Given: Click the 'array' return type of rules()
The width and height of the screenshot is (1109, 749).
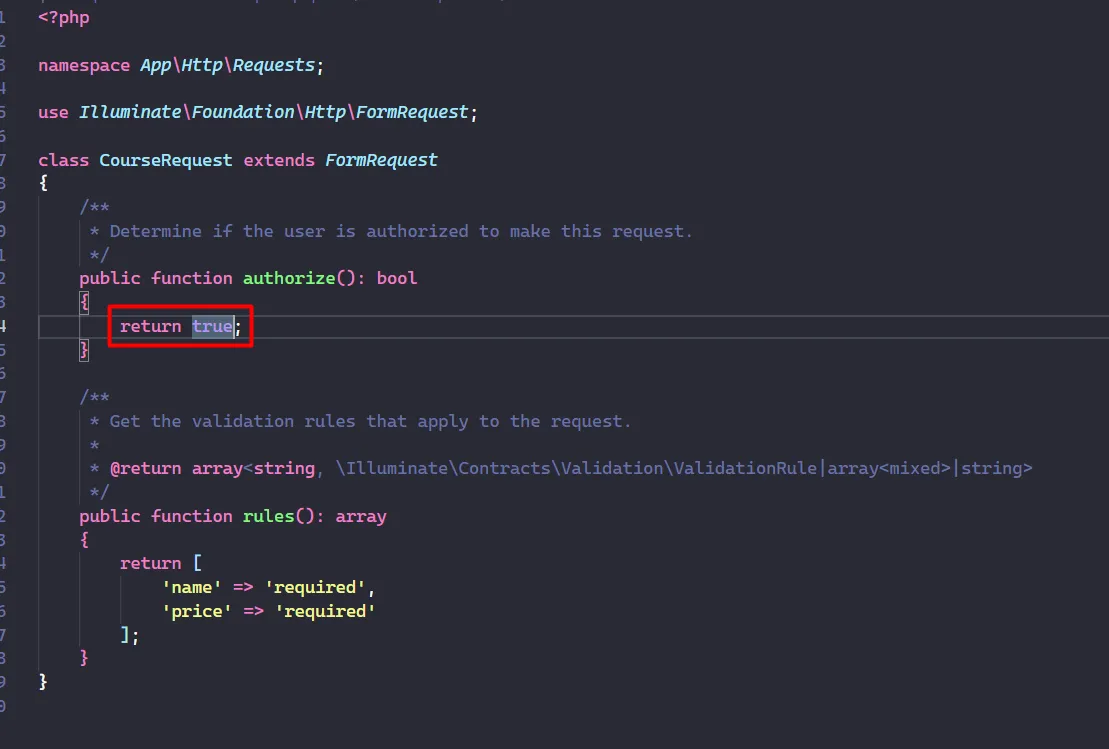Looking at the screenshot, I should point(361,516).
